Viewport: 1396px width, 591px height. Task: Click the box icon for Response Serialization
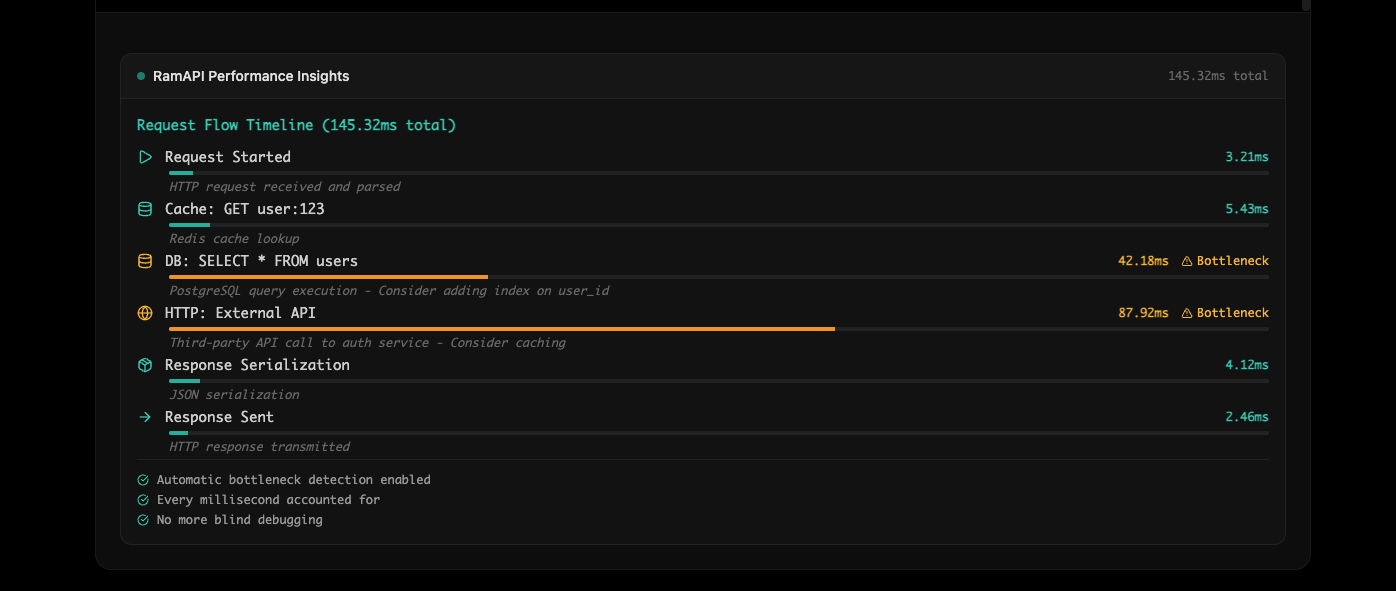pos(145,365)
